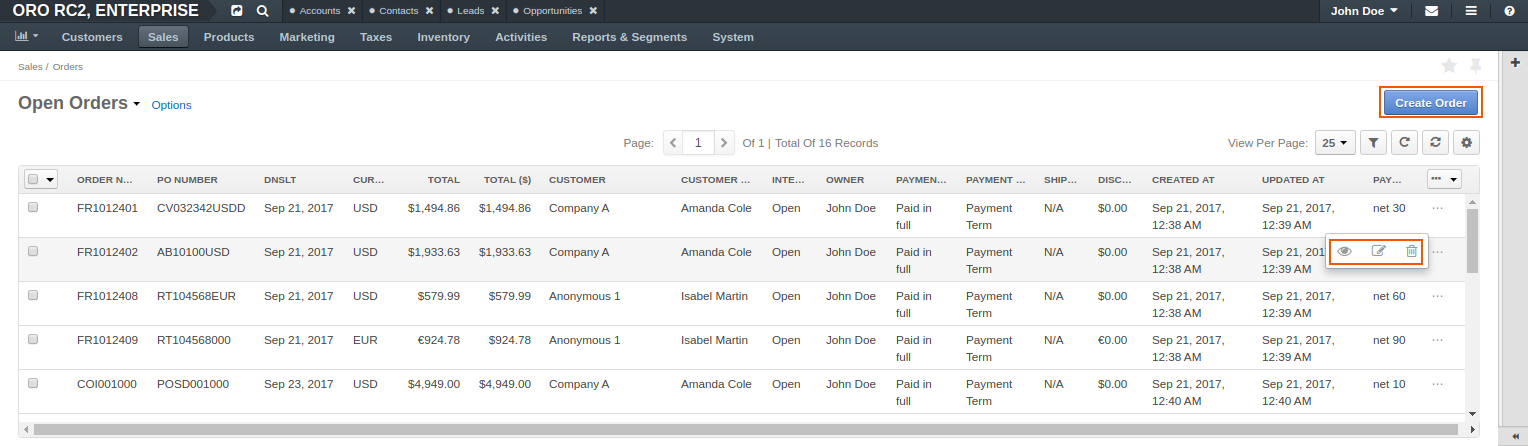This screenshot has height=446, width=1528.
Task: Open the mail envelope icon
Action: [1432, 11]
